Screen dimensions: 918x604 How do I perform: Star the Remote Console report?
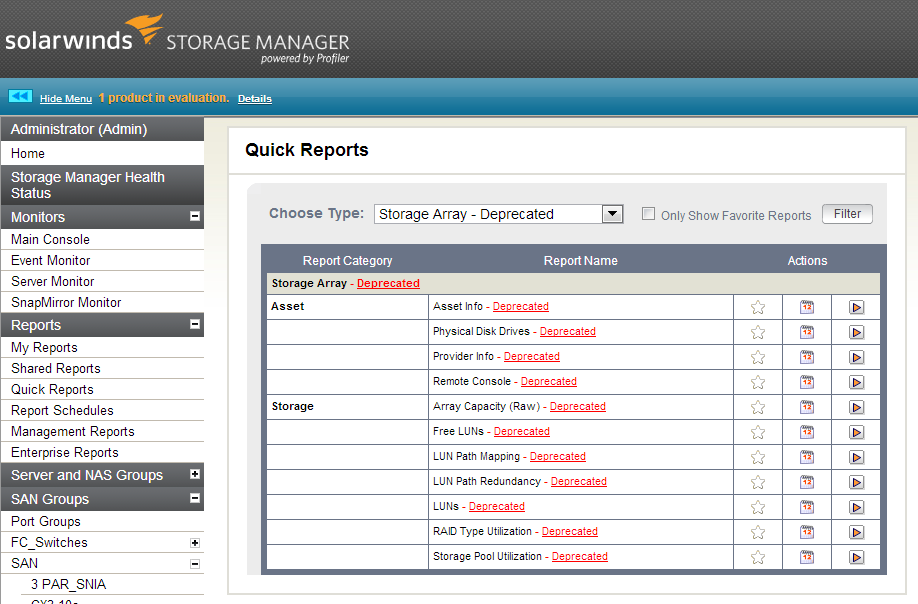[758, 382]
